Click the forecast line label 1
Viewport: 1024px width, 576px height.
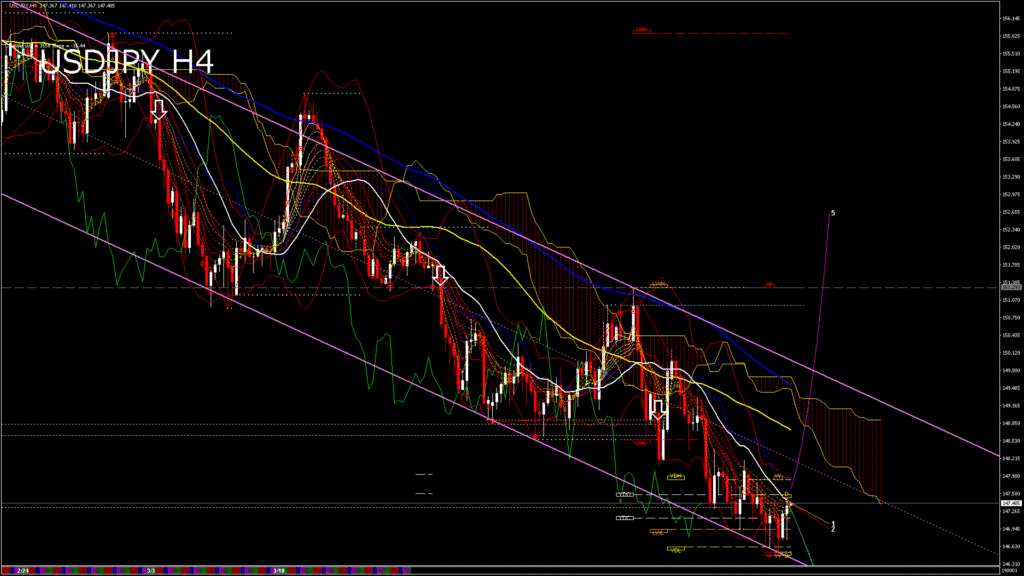click(x=833, y=523)
